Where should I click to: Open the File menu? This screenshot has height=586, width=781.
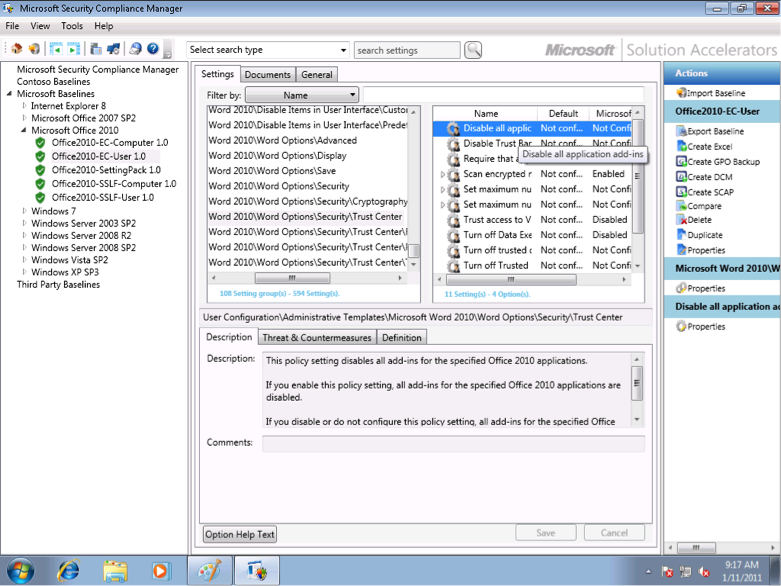(12, 26)
